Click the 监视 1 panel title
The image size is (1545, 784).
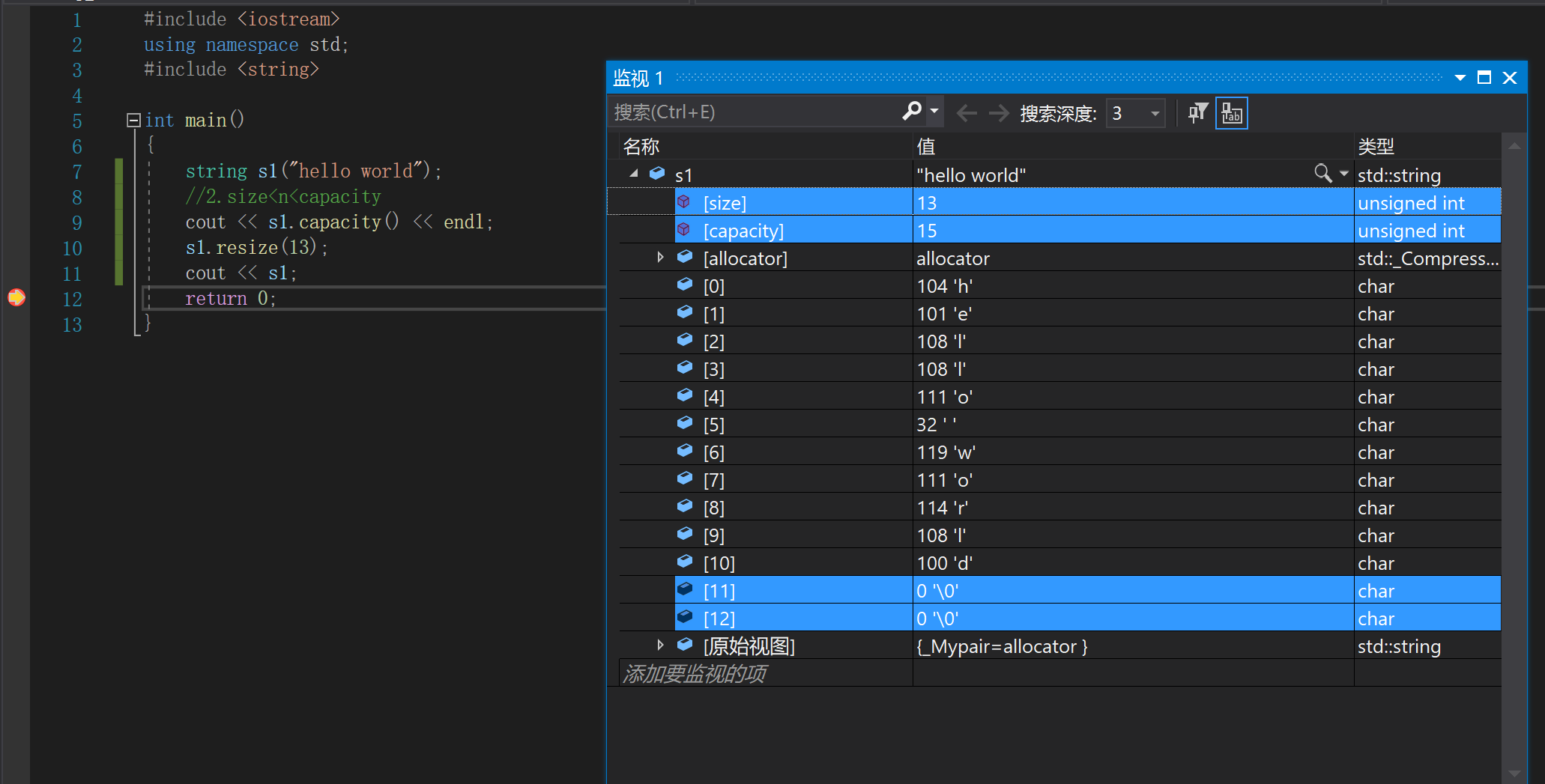coord(638,78)
